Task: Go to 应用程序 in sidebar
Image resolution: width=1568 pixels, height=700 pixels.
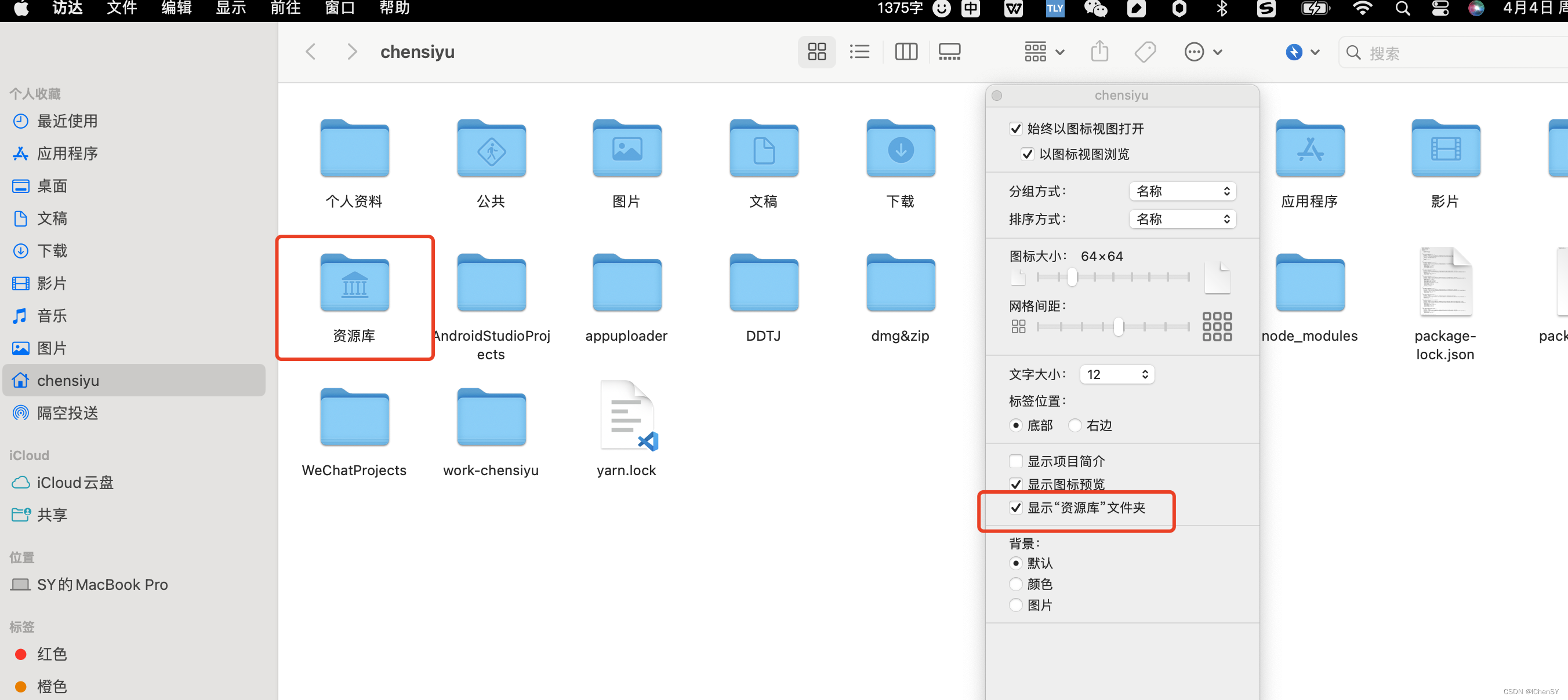Action: (x=134, y=153)
